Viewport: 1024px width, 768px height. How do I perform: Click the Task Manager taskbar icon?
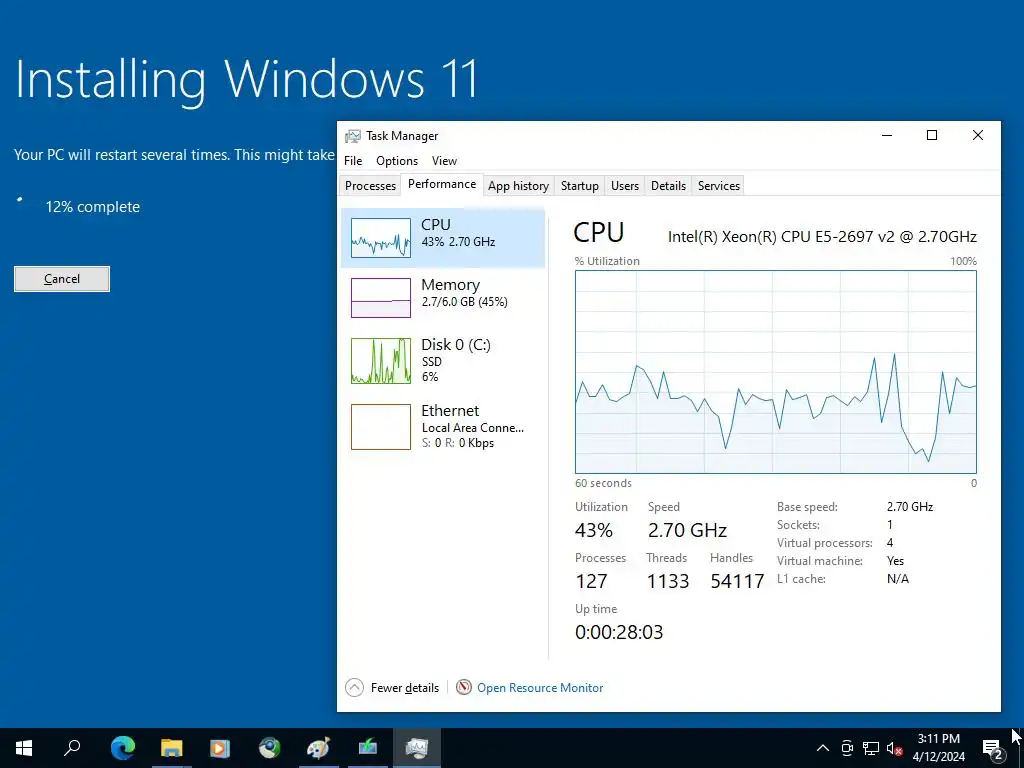(x=417, y=748)
